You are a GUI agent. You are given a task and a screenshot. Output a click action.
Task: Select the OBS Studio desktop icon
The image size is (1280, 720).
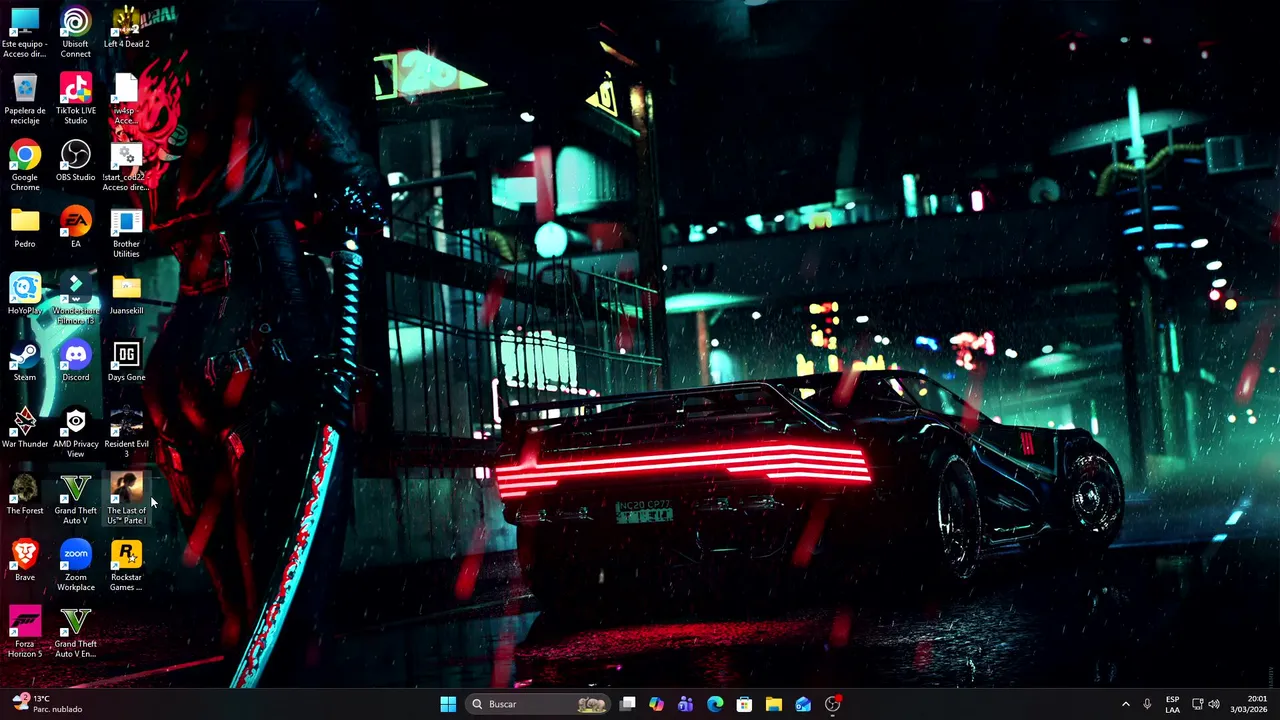[x=76, y=161]
